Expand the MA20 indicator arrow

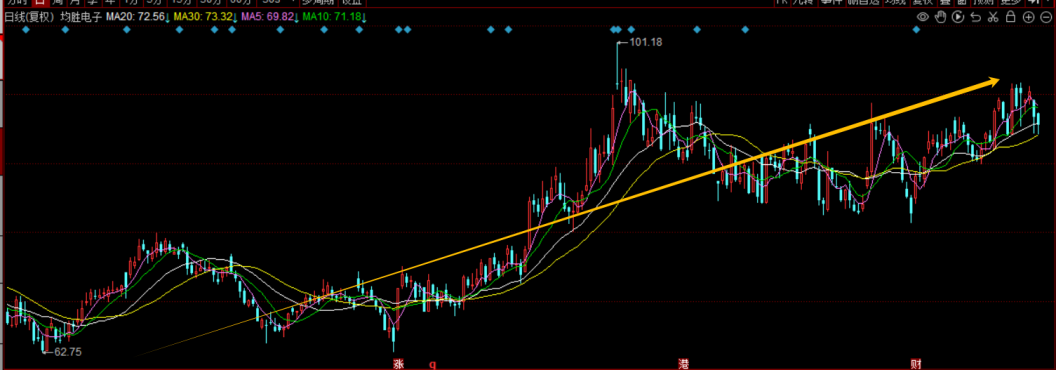point(168,17)
